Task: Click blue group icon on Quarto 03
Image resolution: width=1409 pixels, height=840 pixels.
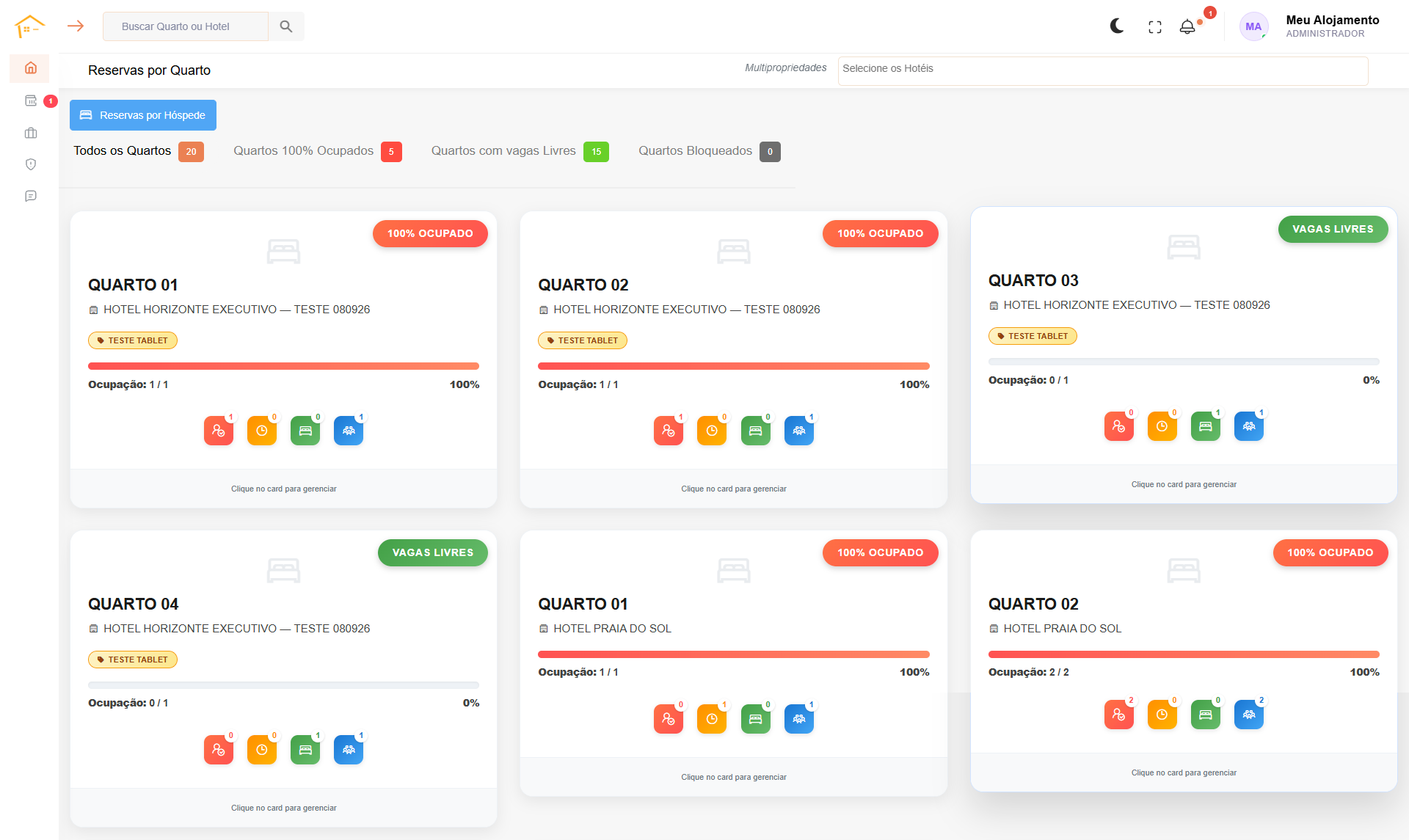Action: pyautogui.click(x=1249, y=426)
